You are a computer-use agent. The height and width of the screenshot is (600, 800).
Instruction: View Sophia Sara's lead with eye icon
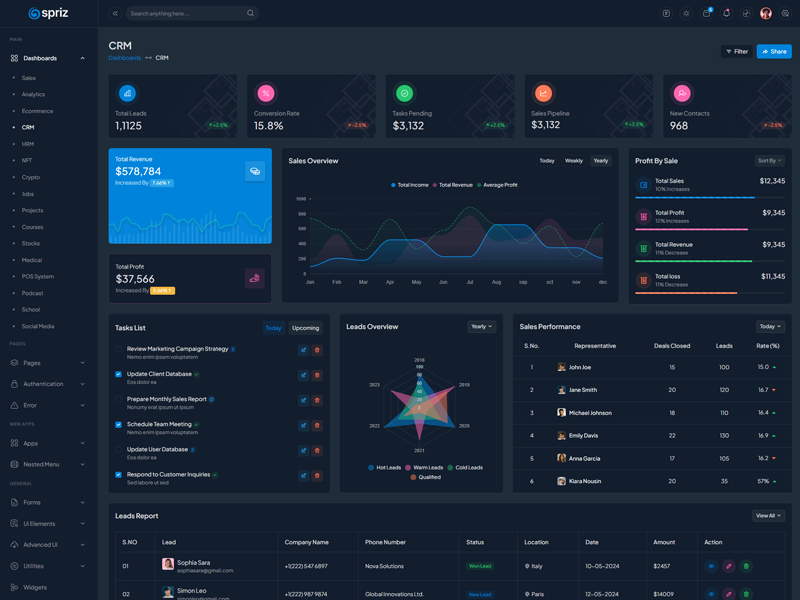click(711, 566)
